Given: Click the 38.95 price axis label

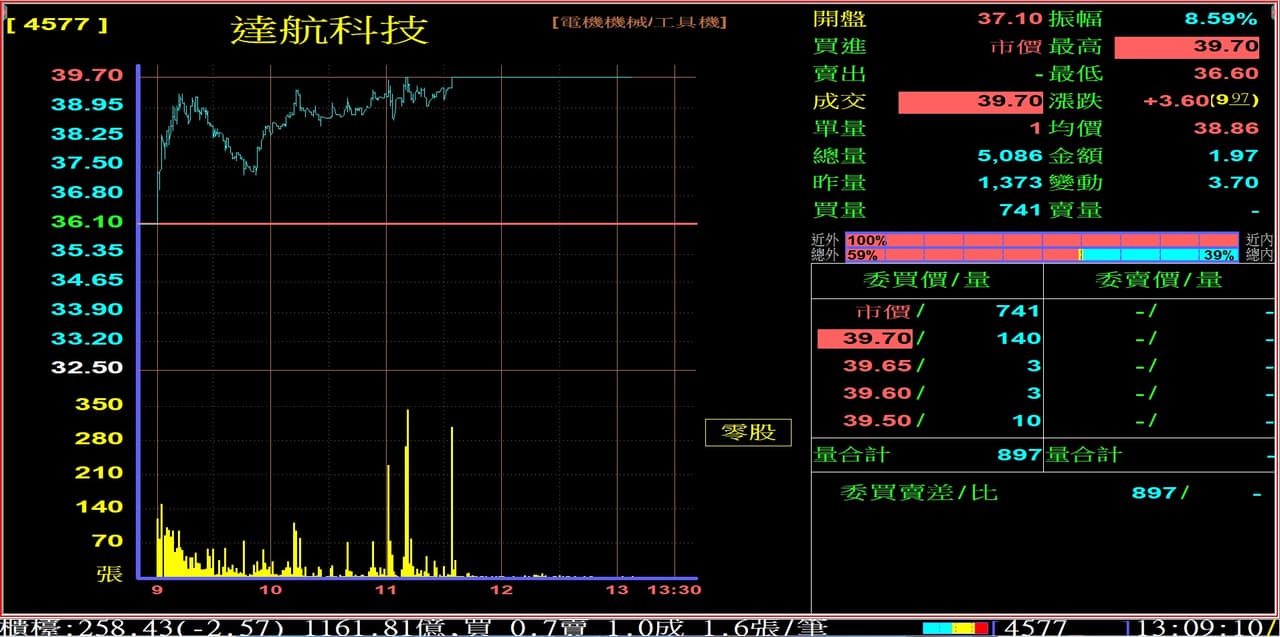Looking at the screenshot, I should (87, 104).
